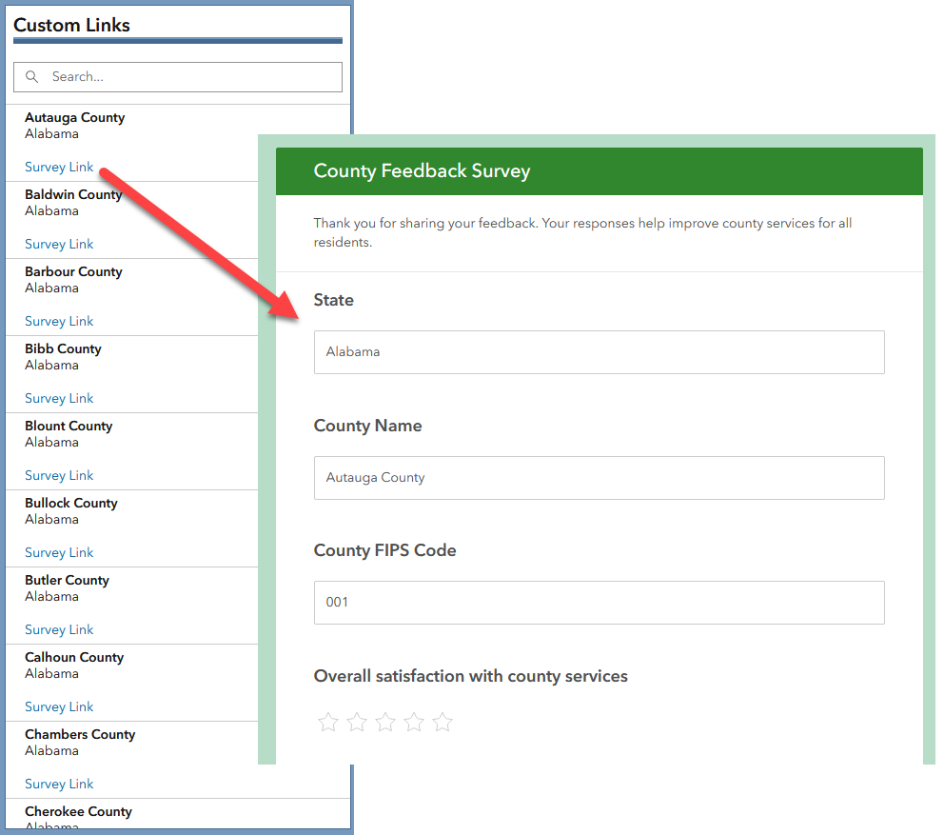Rate satisfaction five stars

[442, 722]
